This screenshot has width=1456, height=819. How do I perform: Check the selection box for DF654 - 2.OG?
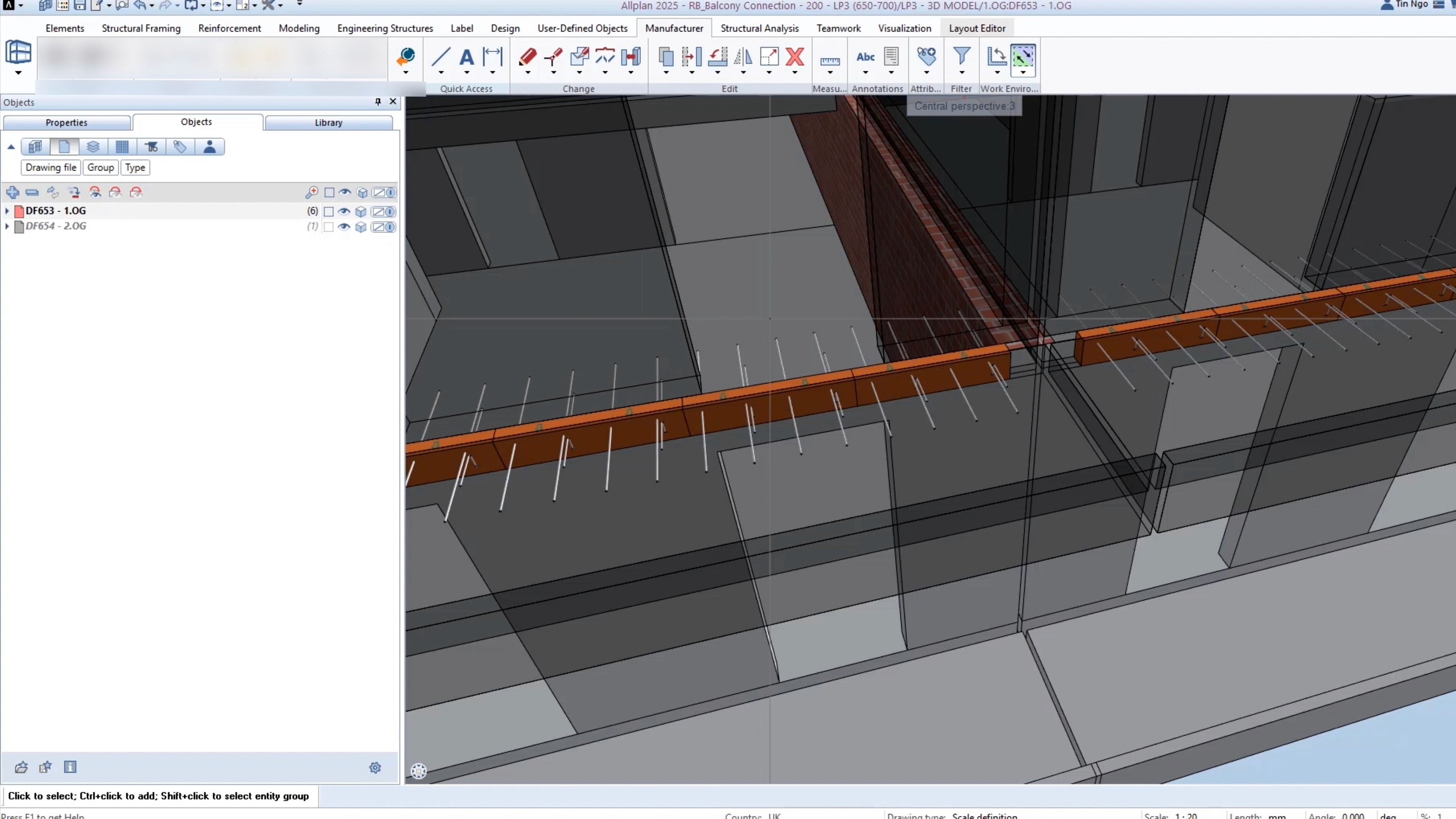coord(328,227)
